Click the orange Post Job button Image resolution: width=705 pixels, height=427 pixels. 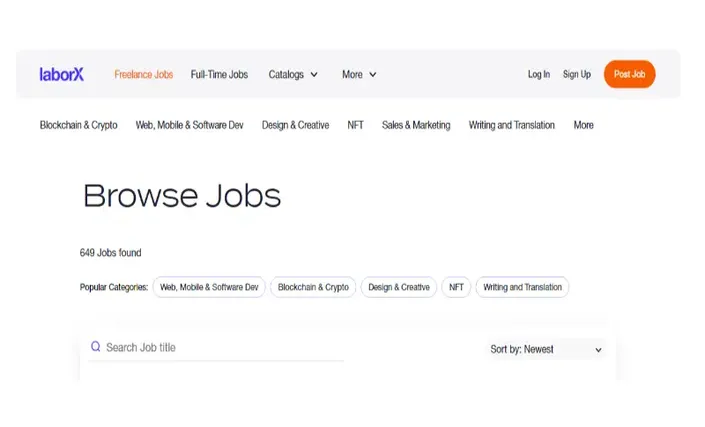pyautogui.click(x=629, y=74)
